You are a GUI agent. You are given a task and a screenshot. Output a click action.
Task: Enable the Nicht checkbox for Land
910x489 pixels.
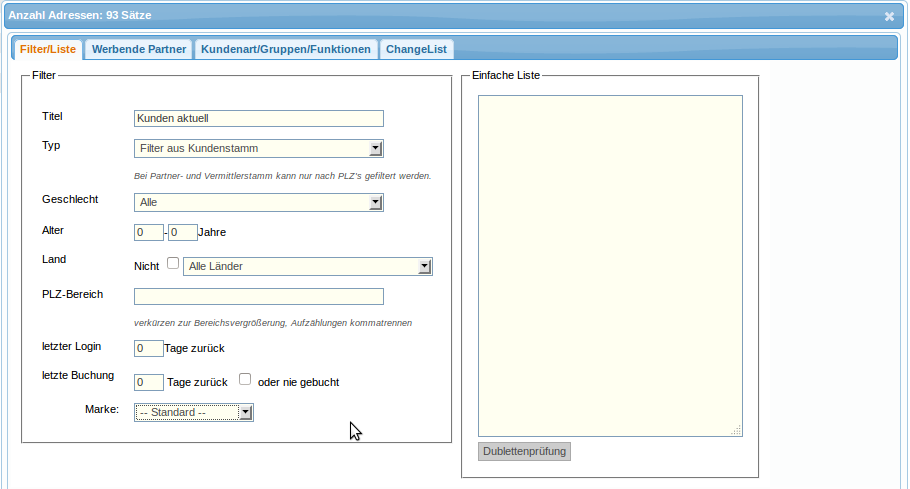point(172,264)
